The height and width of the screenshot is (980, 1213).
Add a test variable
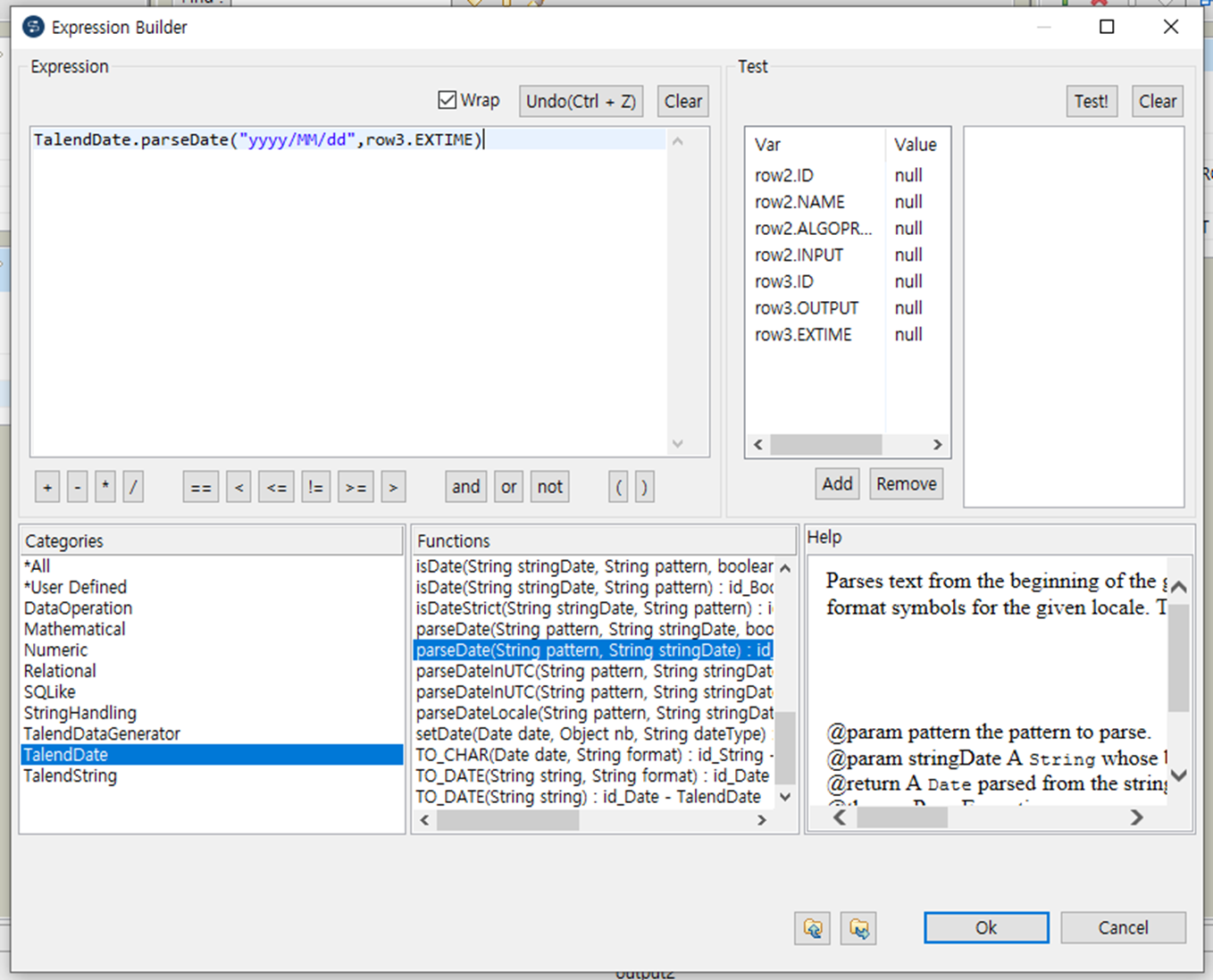pos(837,483)
